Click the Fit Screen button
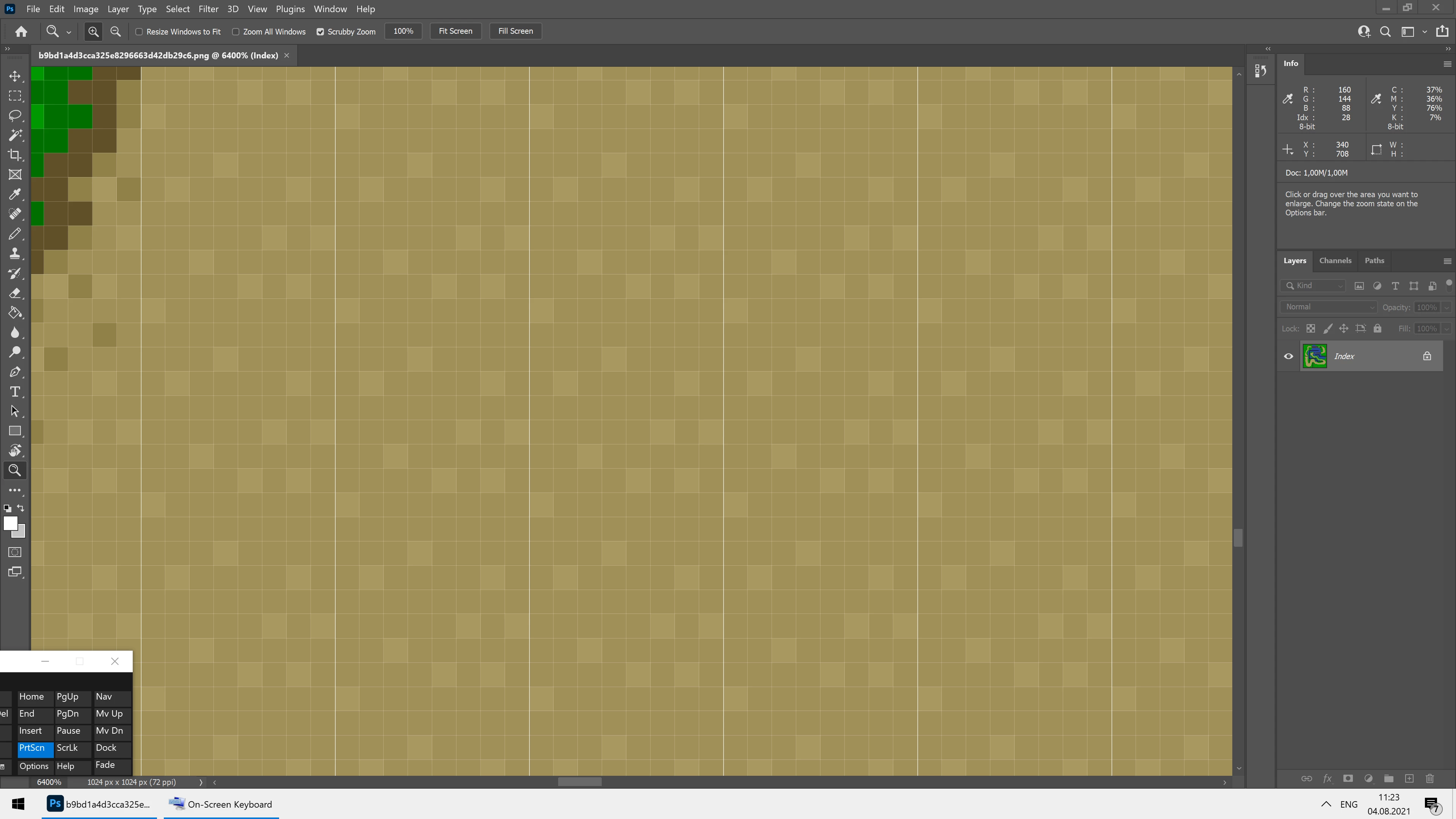 [x=455, y=31]
